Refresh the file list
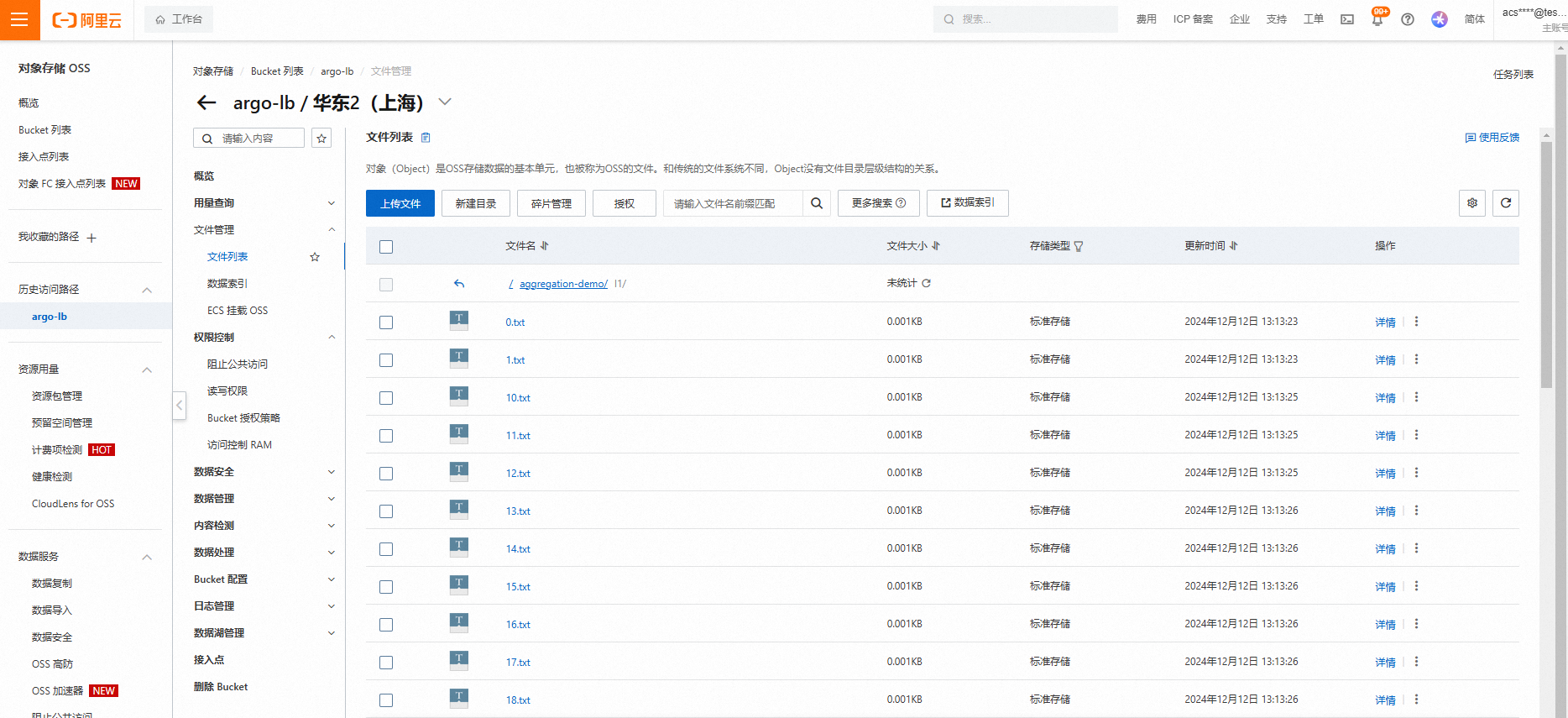The image size is (1568, 718). (x=1506, y=203)
